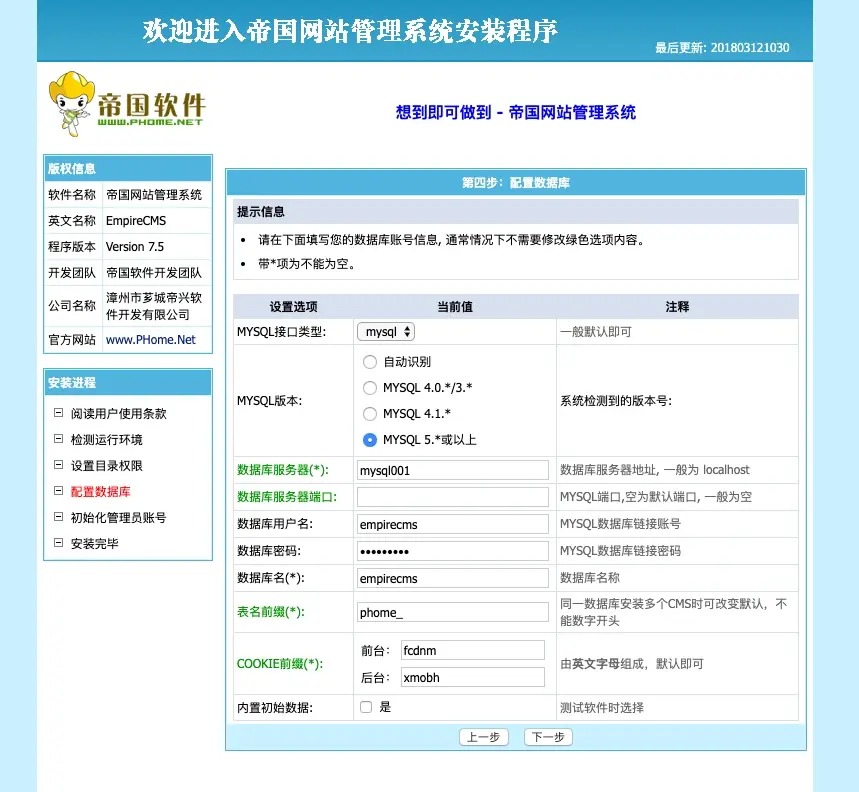859x792 pixels.
Task: Click the 是 label beside the checkbox
Action: (x=385, y=707)
